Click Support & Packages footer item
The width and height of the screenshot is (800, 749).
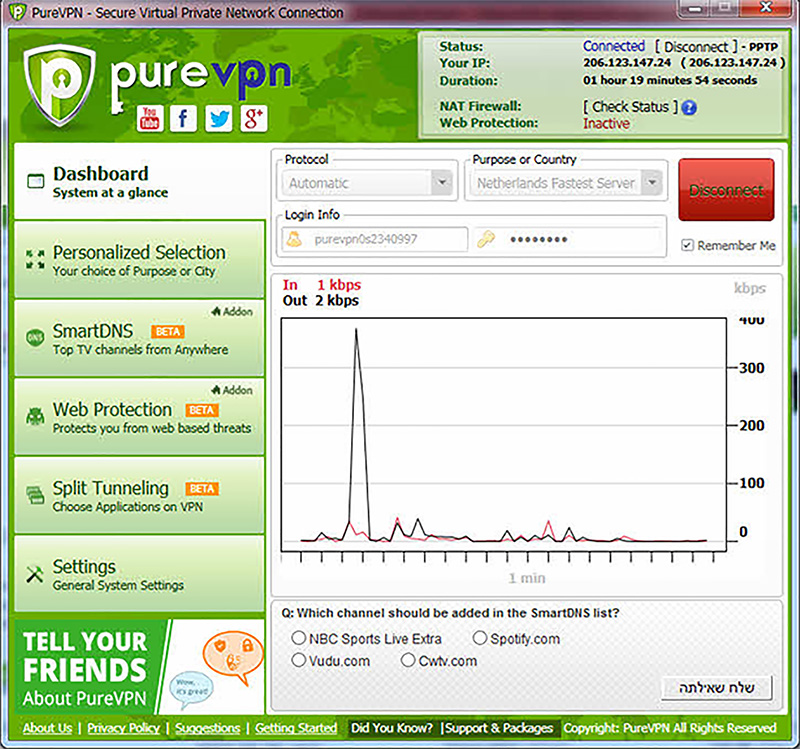497,728
